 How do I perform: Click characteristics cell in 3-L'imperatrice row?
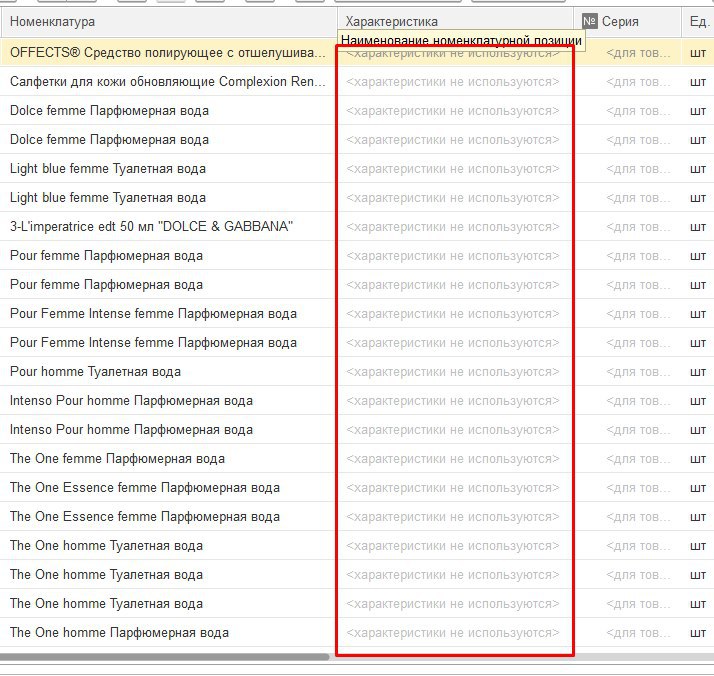pyautogui.click(x=453, y=227)
